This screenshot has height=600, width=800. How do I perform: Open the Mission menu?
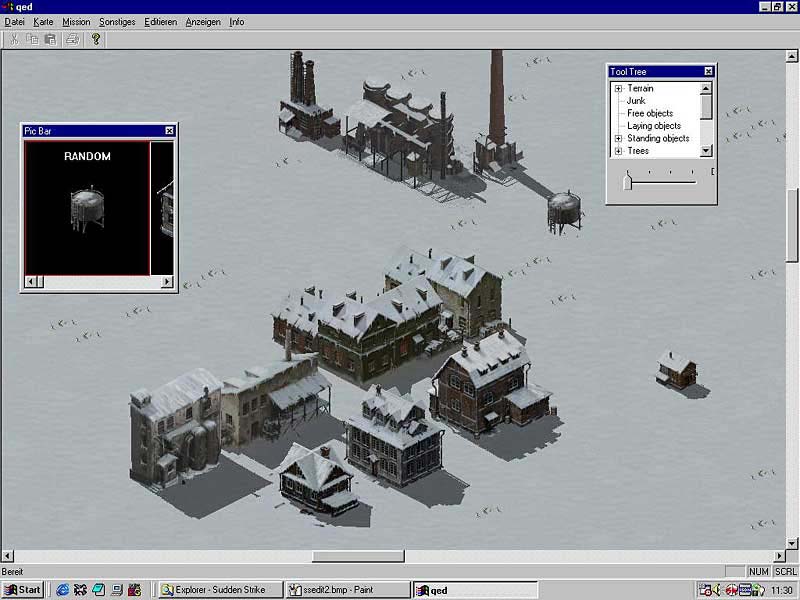(76, 22)
